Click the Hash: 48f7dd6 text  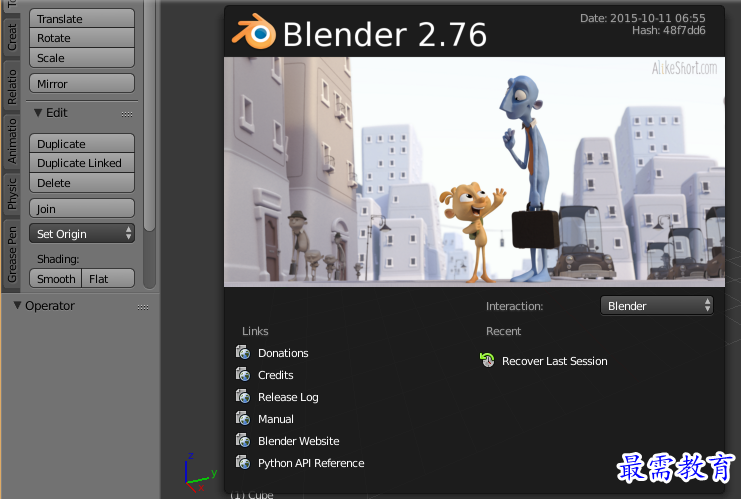tap(669, 30)
